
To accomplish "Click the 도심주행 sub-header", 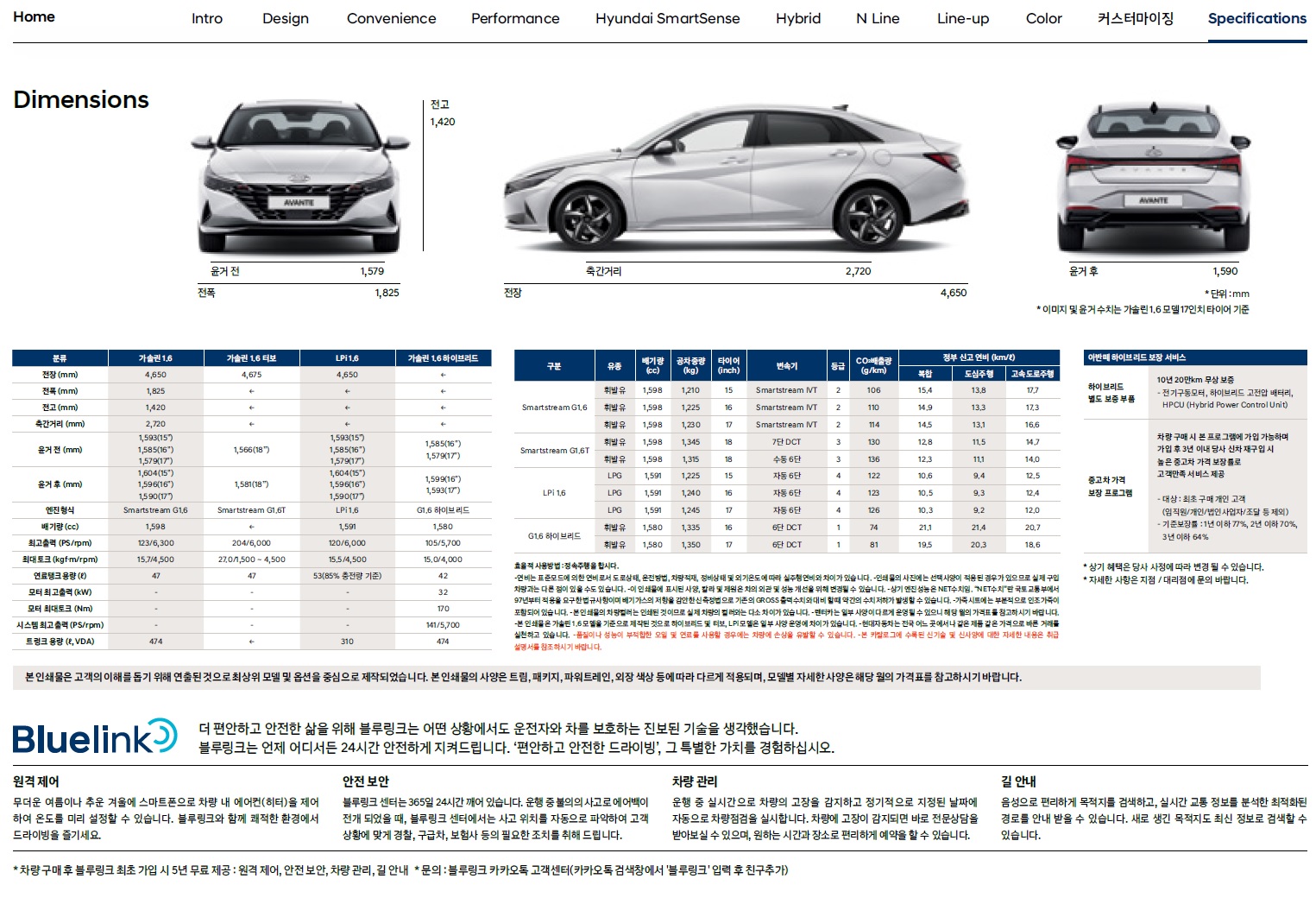I will [979, 374].
